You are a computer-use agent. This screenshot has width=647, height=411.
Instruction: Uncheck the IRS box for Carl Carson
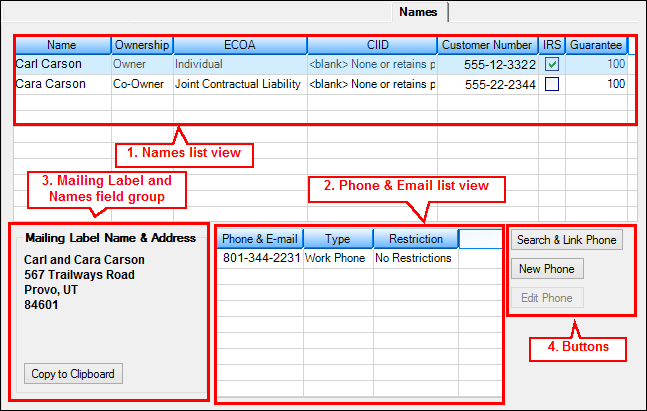click(552, 64)
